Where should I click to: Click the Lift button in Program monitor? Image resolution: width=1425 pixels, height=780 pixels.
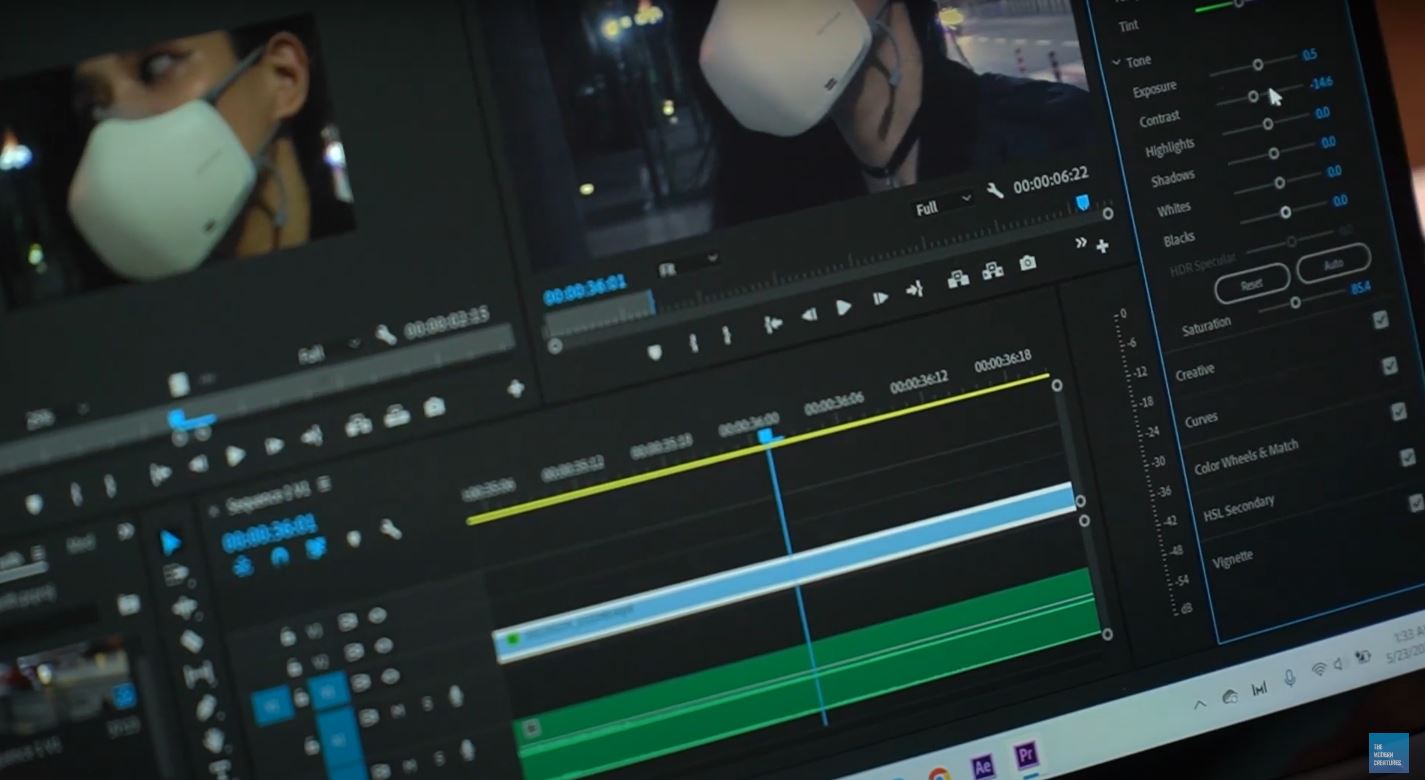point(958,277)
